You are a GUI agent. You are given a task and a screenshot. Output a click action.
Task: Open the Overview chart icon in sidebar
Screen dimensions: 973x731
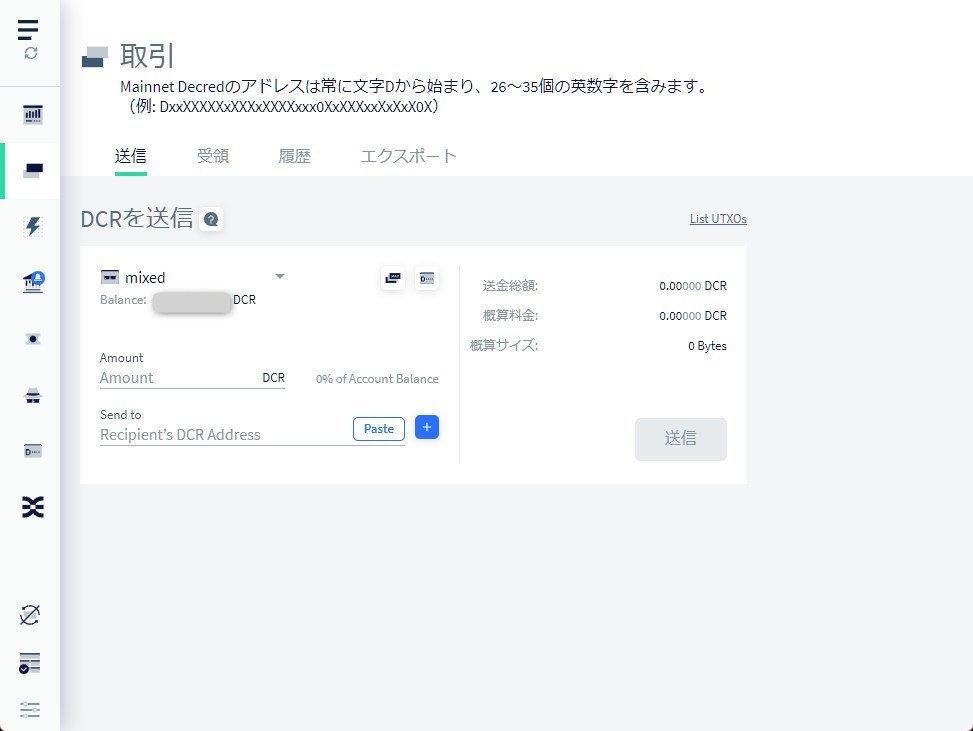32,115
